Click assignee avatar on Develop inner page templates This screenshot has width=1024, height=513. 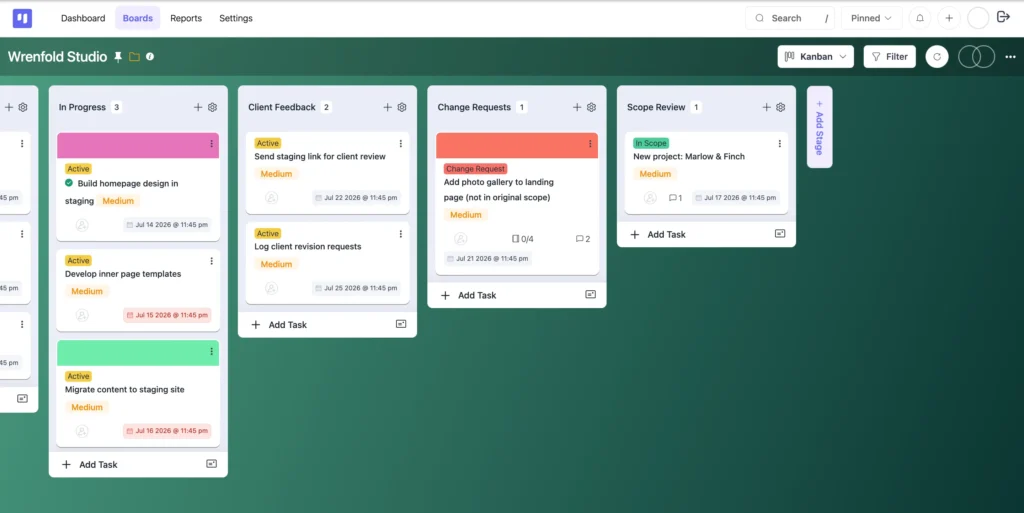[82, 315]
